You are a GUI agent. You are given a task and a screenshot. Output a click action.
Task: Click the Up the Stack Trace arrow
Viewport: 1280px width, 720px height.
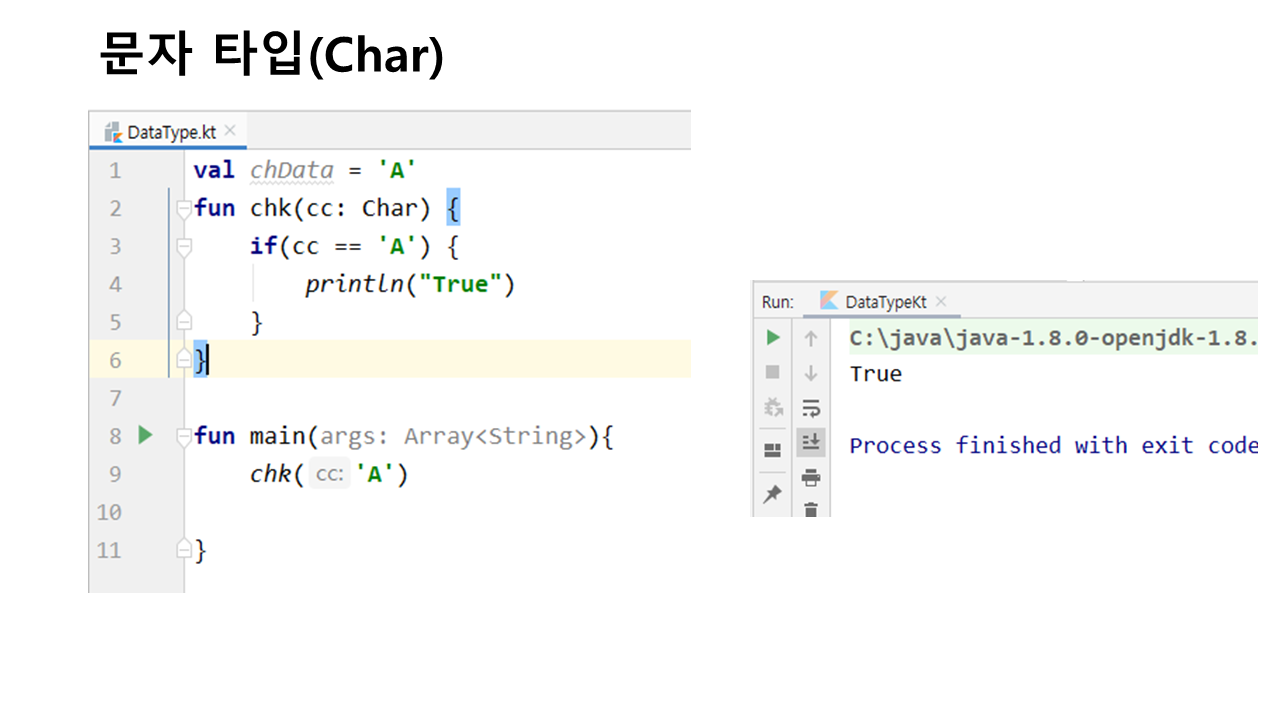tap(811, 338)
